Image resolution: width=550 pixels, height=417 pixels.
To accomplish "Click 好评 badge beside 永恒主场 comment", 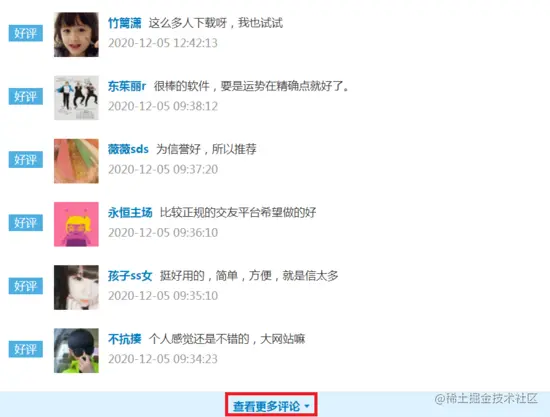I will 26,223.
